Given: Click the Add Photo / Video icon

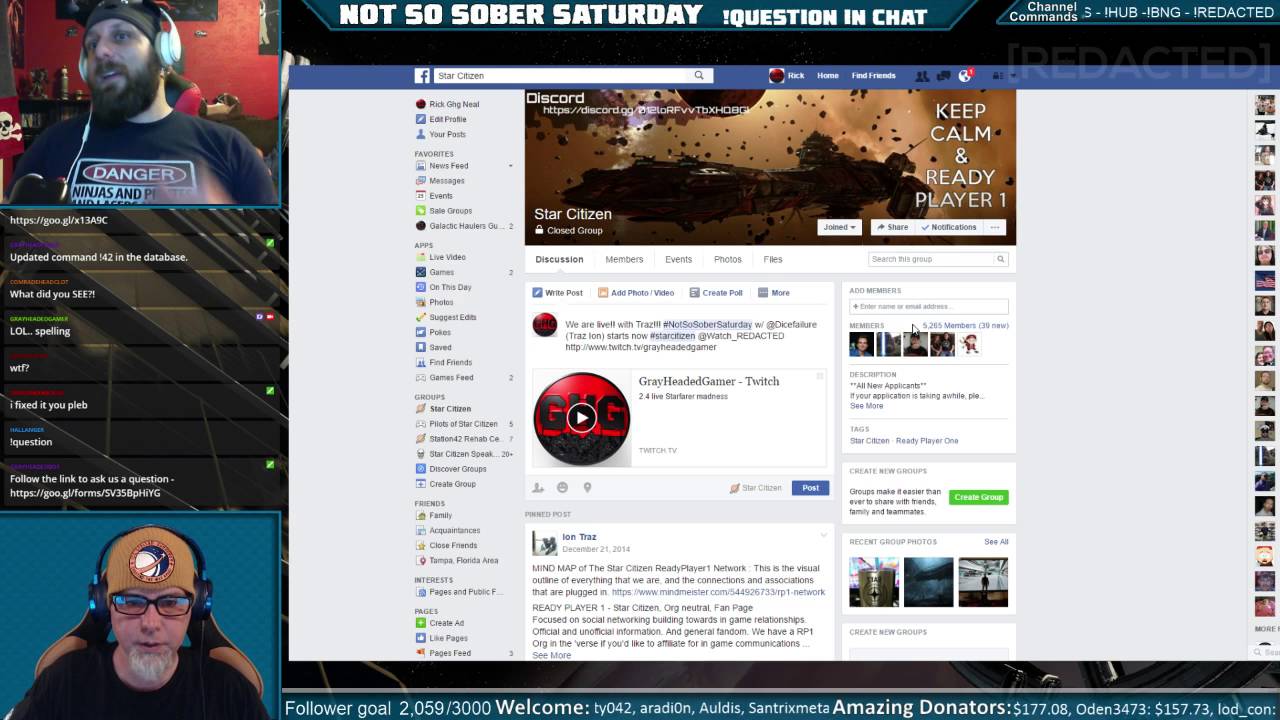Looking at the screenshot, I should (x=603, y=293).
